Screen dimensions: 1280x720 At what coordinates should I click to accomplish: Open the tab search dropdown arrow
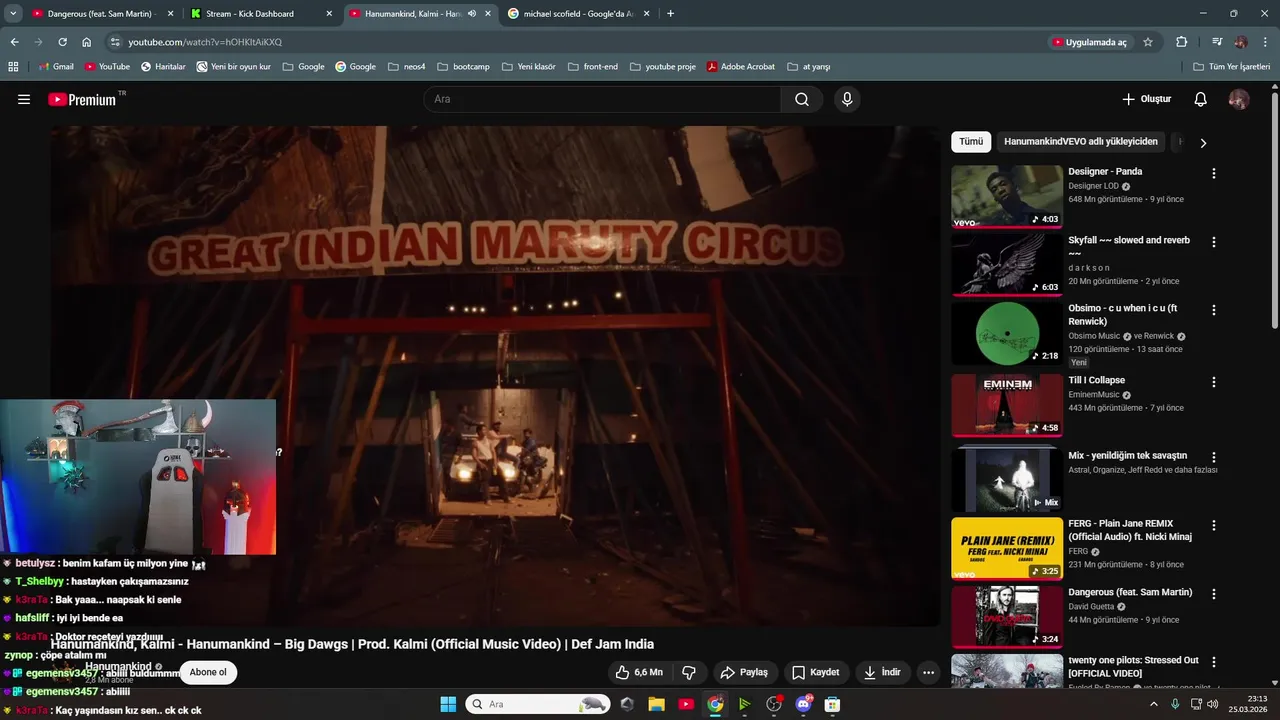pos(13,14)
